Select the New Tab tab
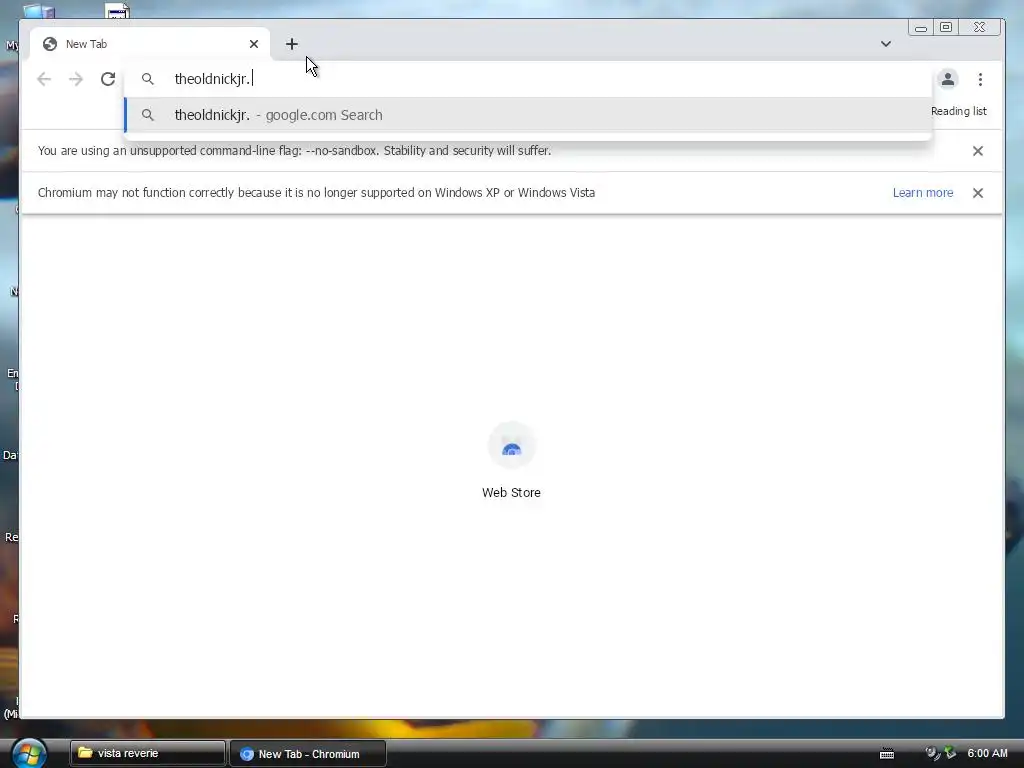Screen dimensions: 1024x768 (x=150, y=44)
